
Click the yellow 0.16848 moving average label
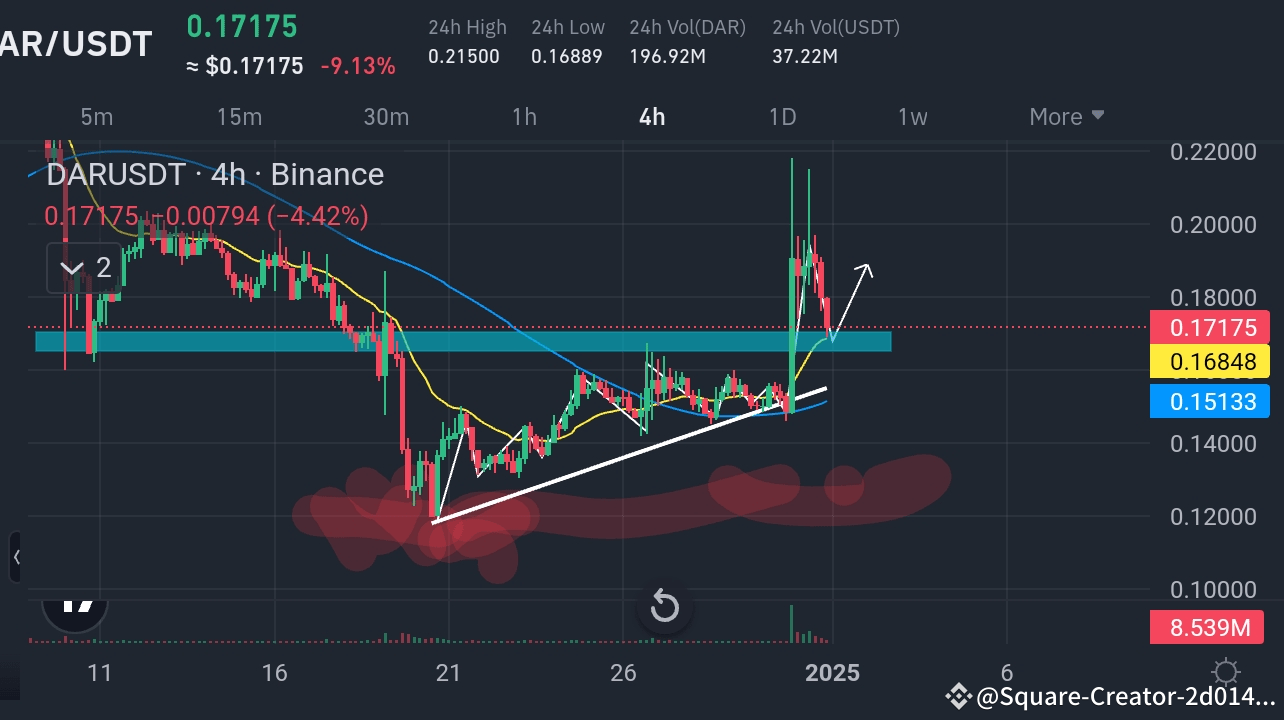[1210, 362]
